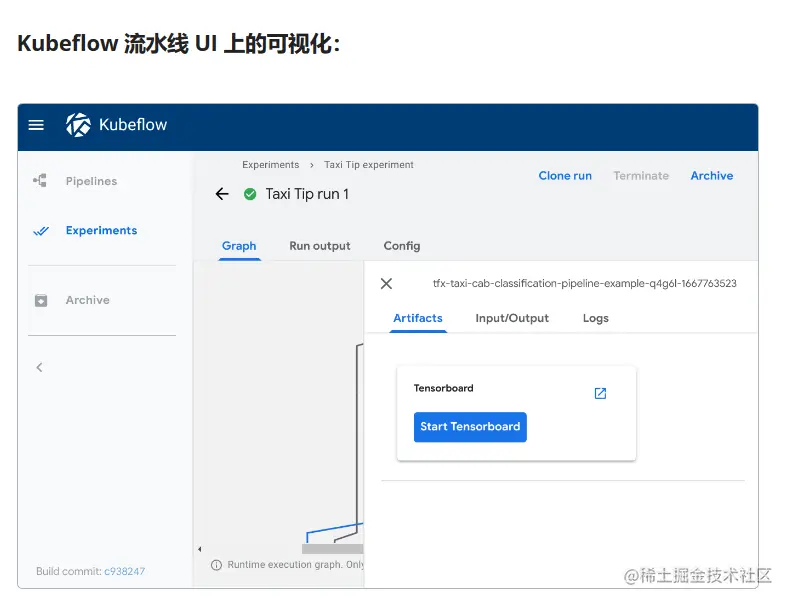Switch to the Config tab
Viewport: 790px width, 603px height.
pyautogui.click(x=402, y=246)
